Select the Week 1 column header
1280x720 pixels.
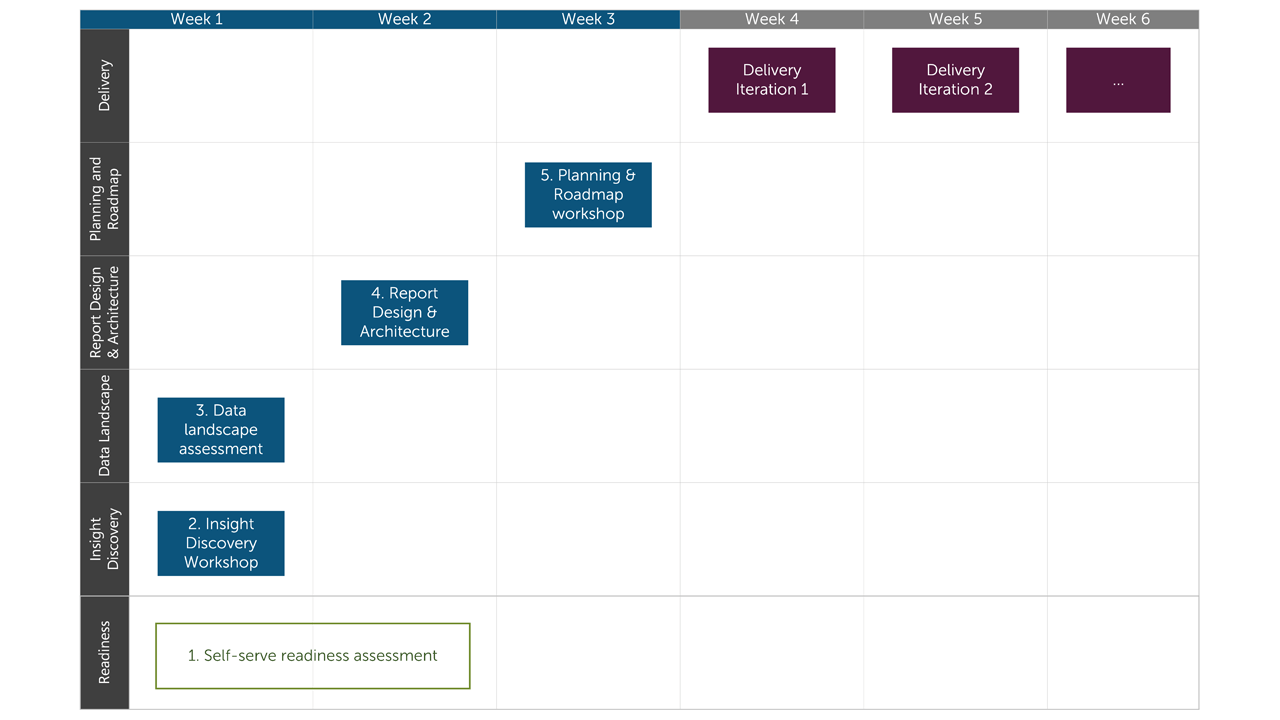point(197,19)
